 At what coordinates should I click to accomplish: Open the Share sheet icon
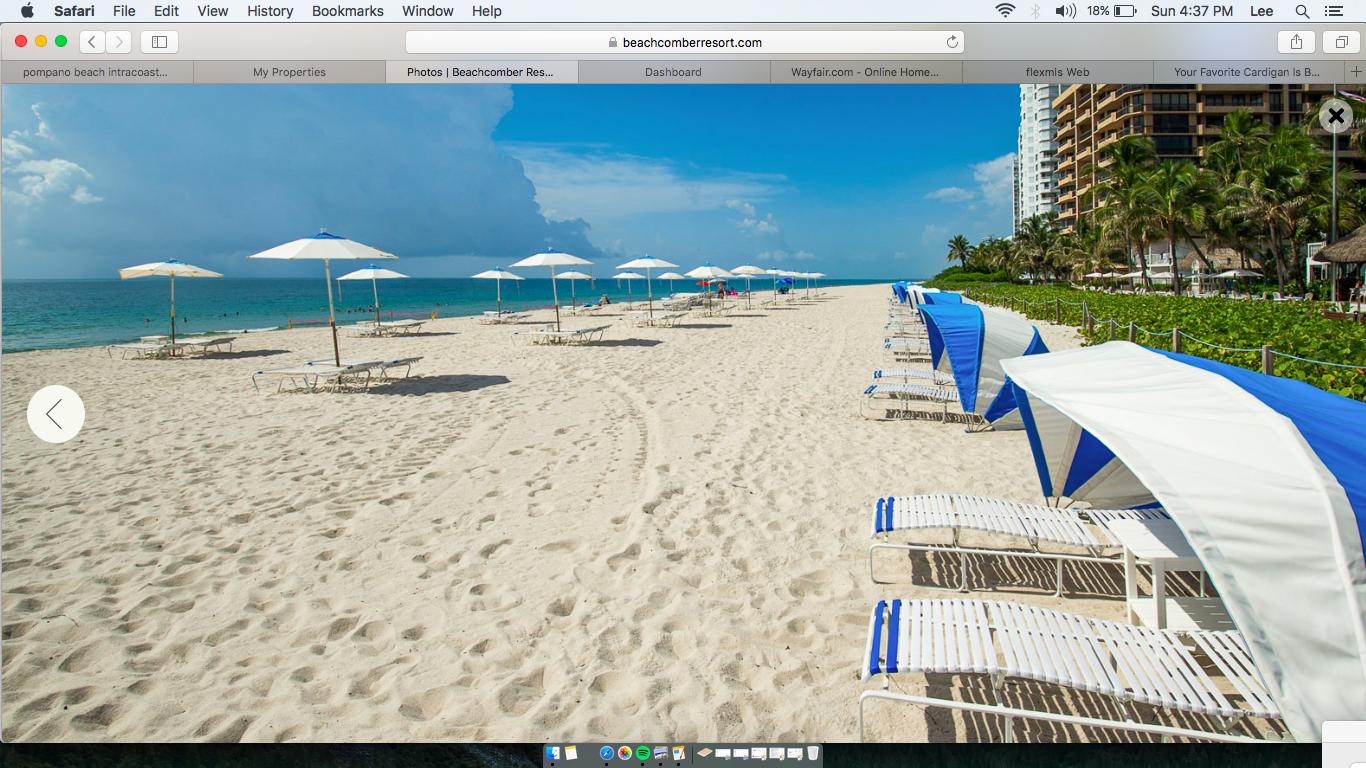pyautogui.click(x=1296, y=42)
